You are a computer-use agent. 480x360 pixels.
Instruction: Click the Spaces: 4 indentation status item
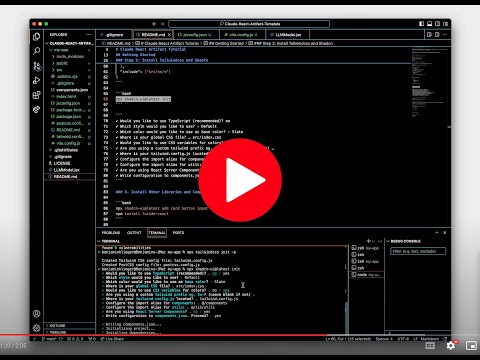(x=384, y=339)
